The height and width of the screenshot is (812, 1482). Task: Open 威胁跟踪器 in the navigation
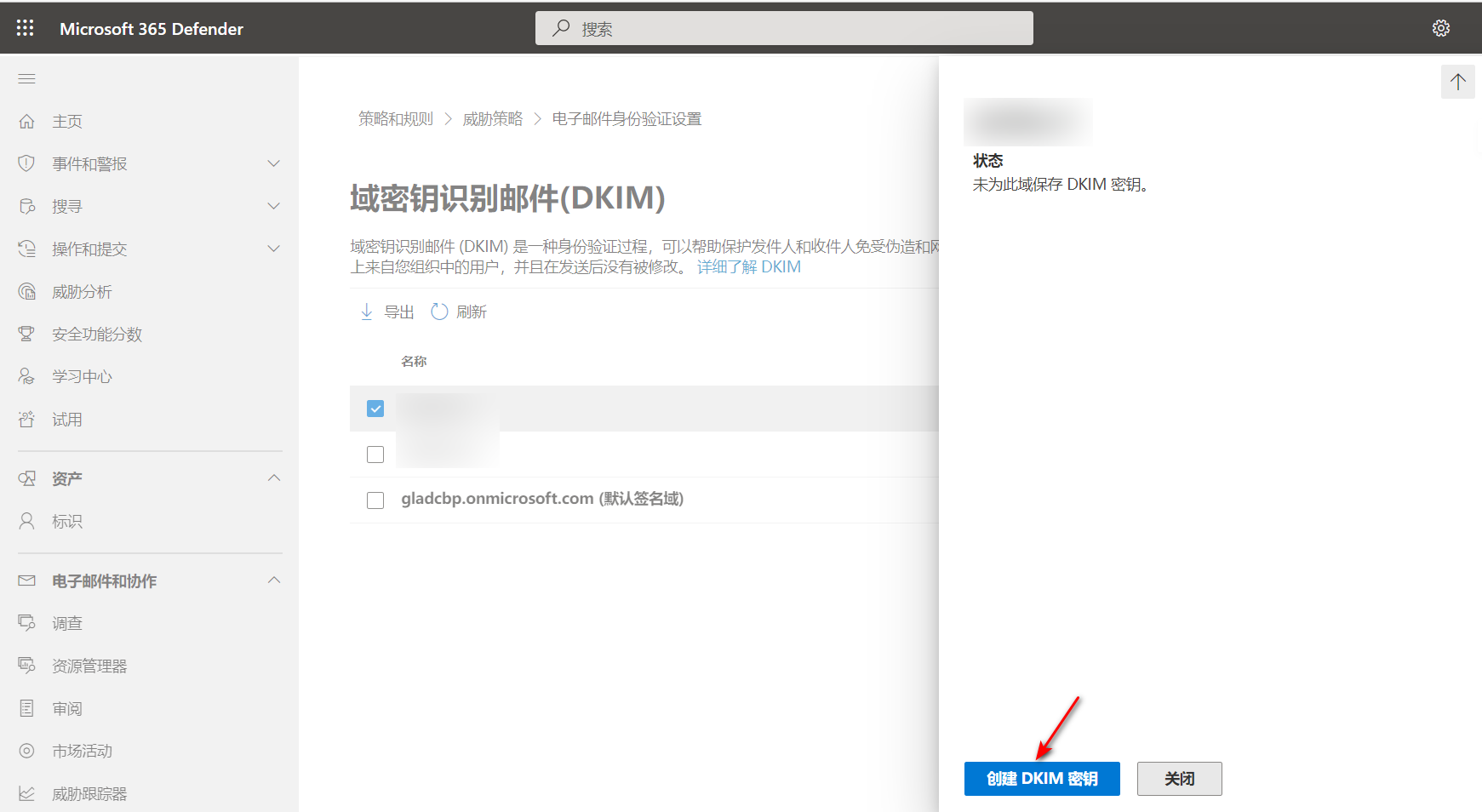point(89,794)
